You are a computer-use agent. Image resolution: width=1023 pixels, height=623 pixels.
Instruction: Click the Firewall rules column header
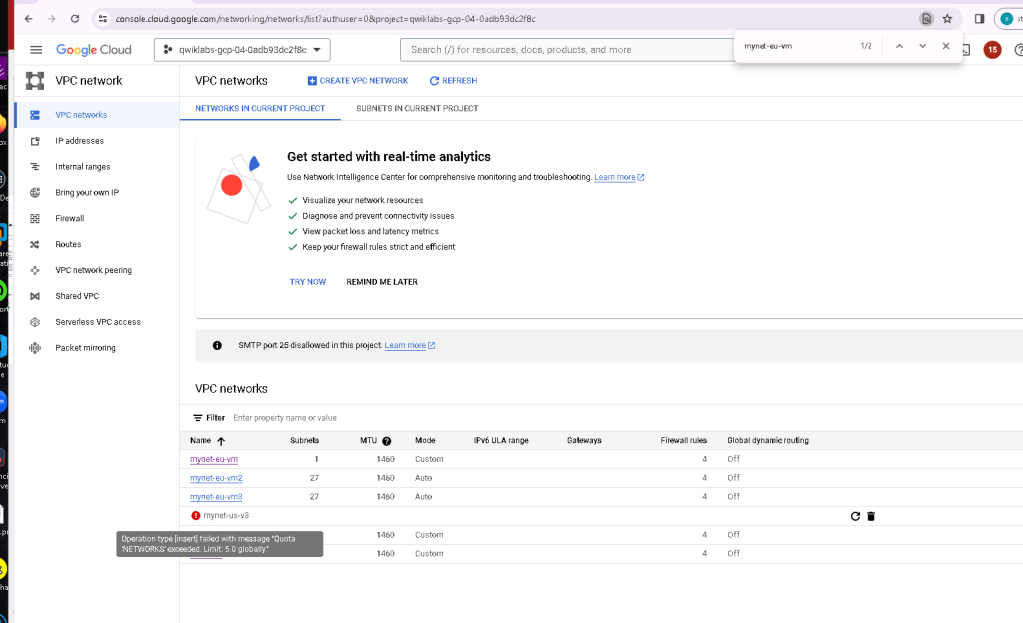pos(683,441)
